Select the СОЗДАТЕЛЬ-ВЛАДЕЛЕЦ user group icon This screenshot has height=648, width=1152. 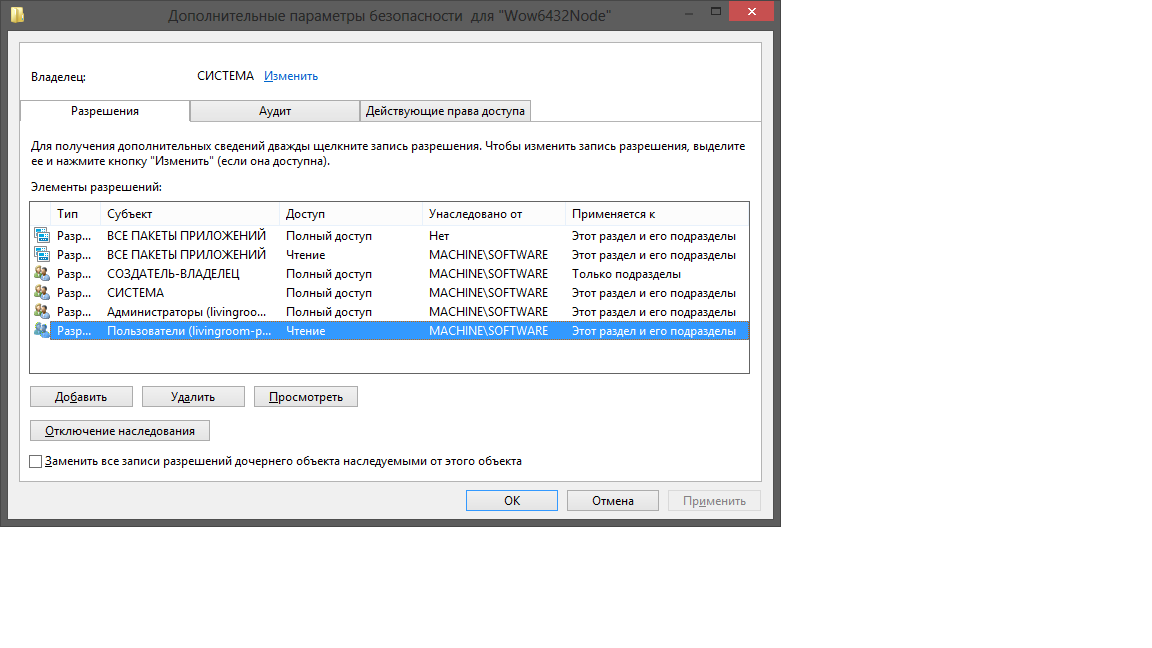coord(42,274)
